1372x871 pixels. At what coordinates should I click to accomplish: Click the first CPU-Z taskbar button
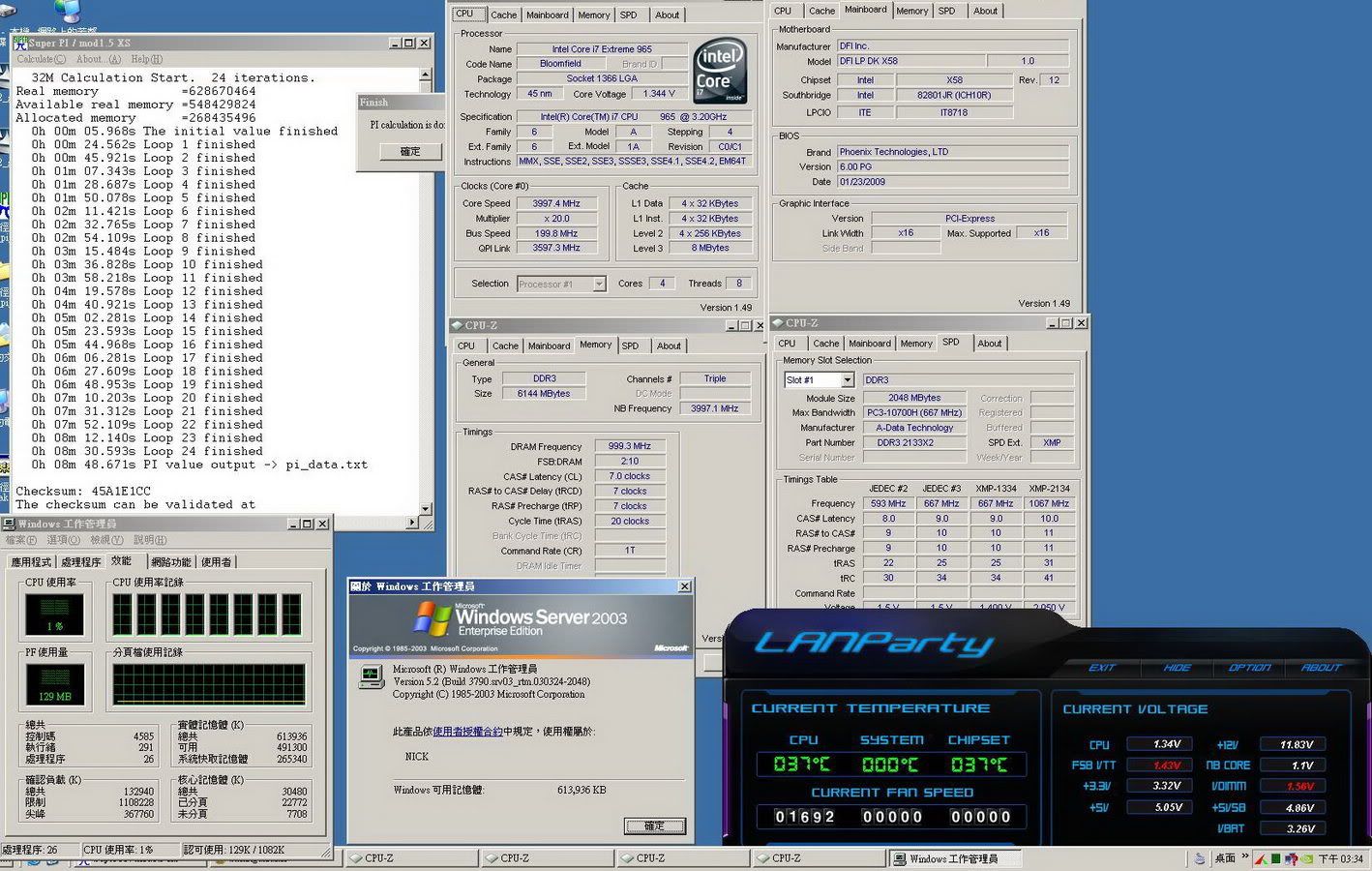click(411, 858)
